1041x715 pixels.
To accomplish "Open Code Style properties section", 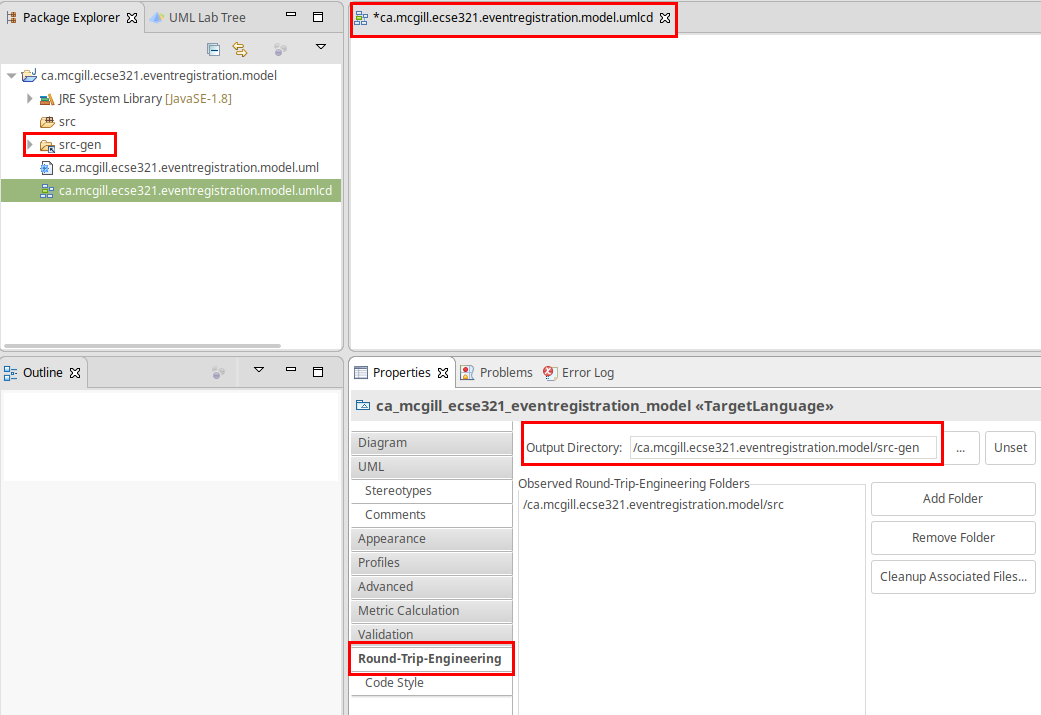I will (432, 683).
